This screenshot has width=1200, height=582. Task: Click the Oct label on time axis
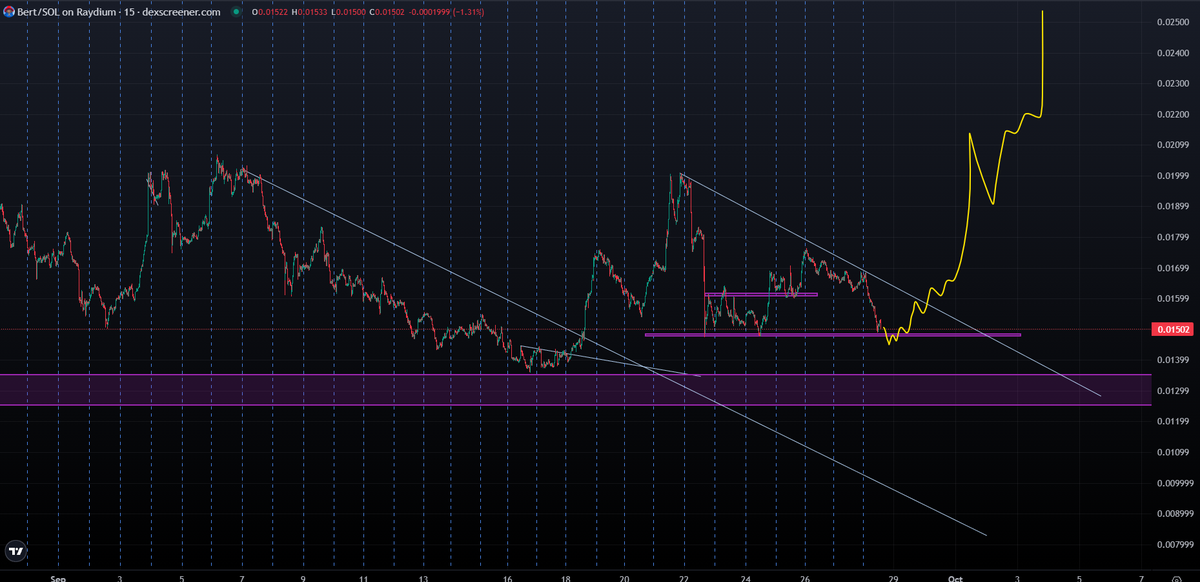point(955,578)
